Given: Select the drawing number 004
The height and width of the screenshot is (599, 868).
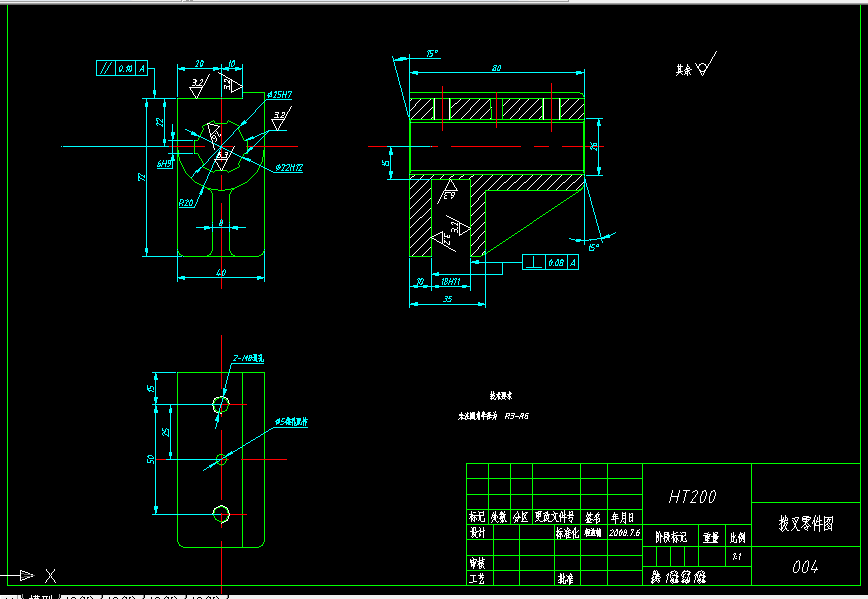Looking at the screenshot, I should (x=805, y=566).
